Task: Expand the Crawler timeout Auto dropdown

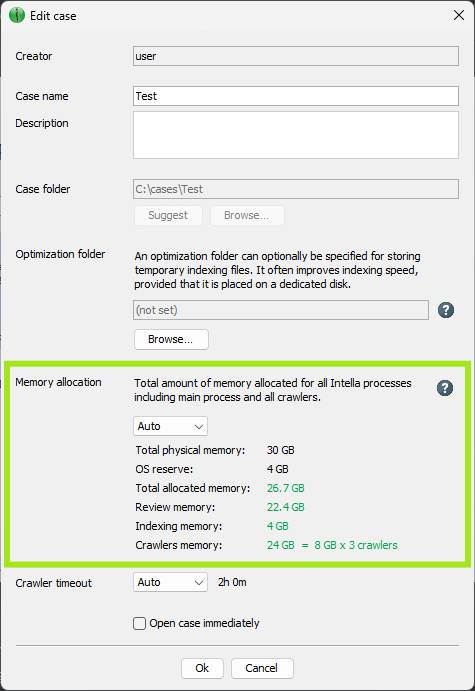Action: click(170, 582)
